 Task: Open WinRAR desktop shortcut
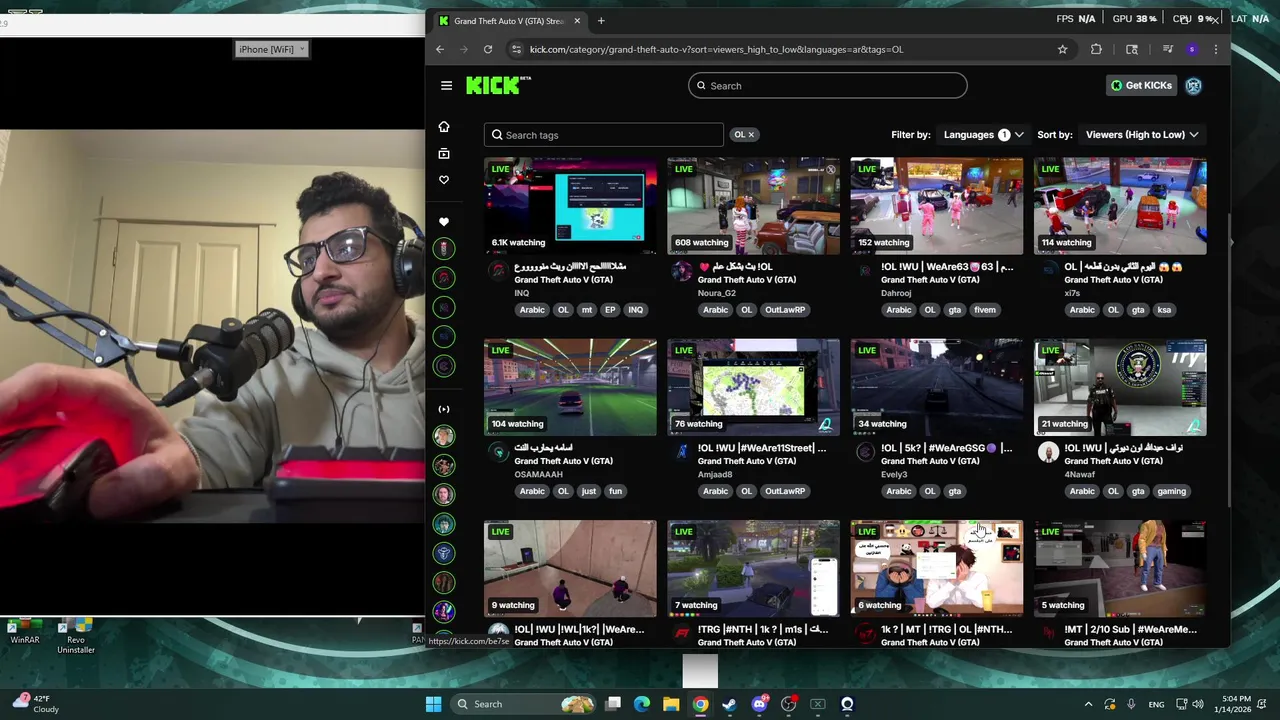pos(25,632)
